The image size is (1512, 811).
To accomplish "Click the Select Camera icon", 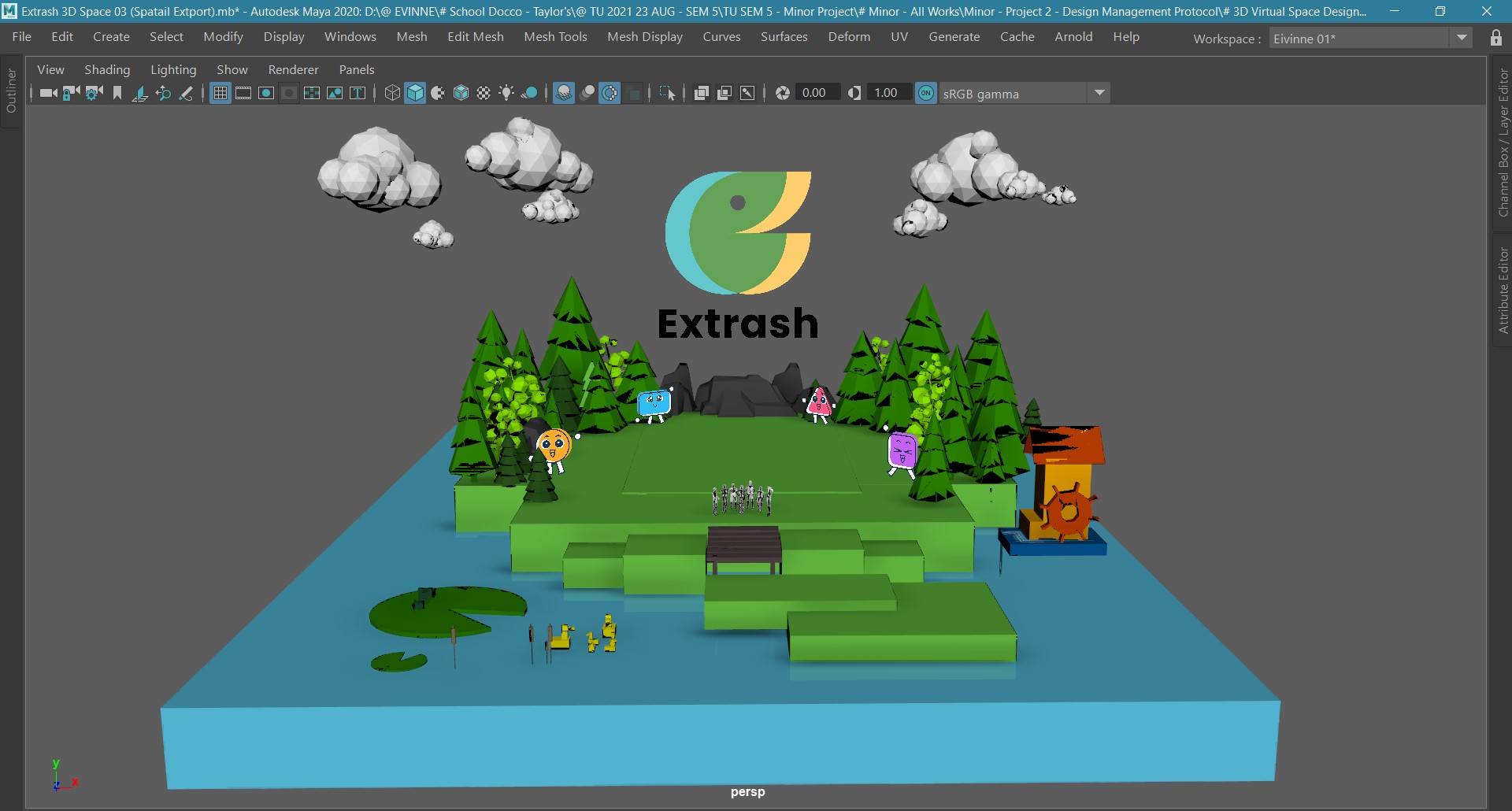I will (49, 93).
